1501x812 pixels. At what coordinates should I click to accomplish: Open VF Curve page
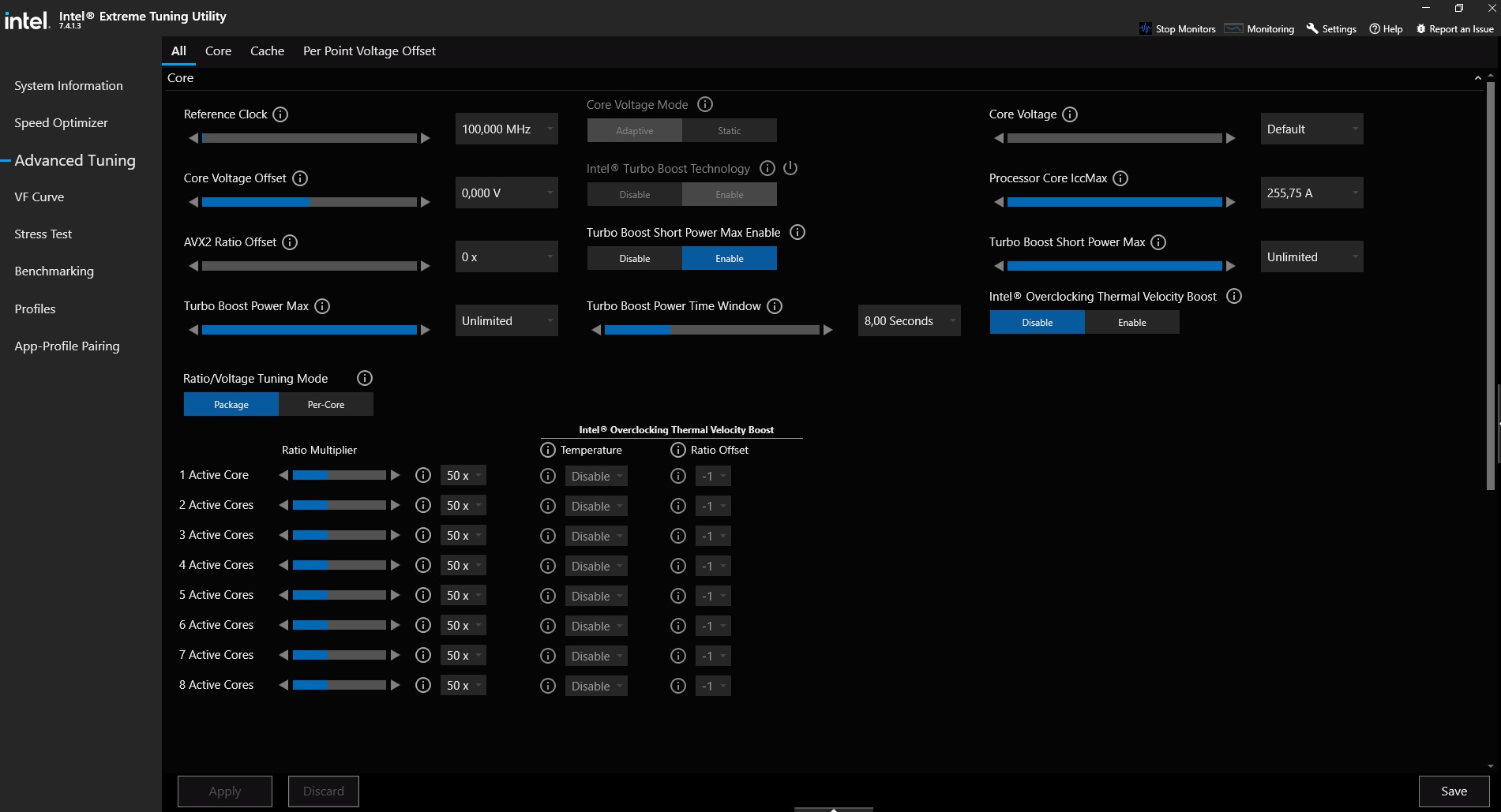coord(39,197)
